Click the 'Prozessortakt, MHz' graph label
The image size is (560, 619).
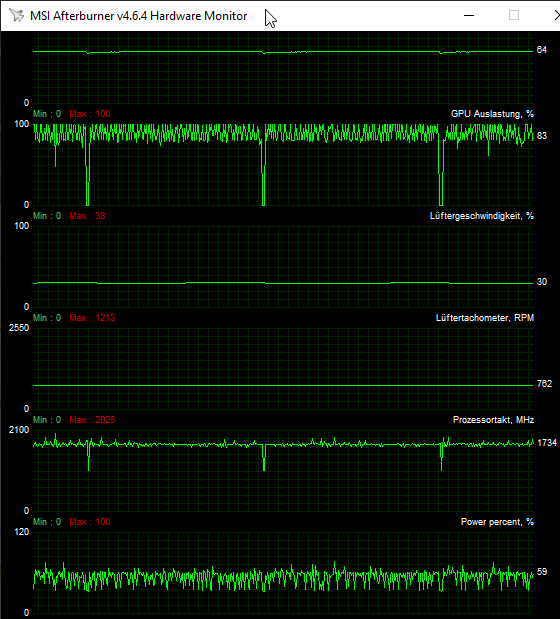tap(493, 420)
